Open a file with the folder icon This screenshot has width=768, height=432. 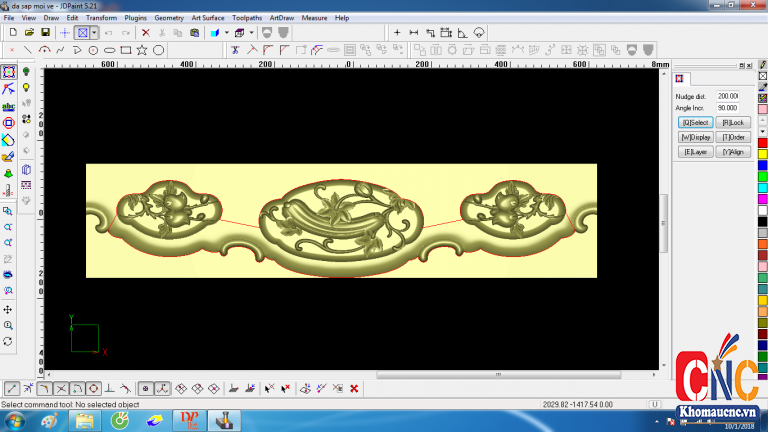[x=29, y=33]
